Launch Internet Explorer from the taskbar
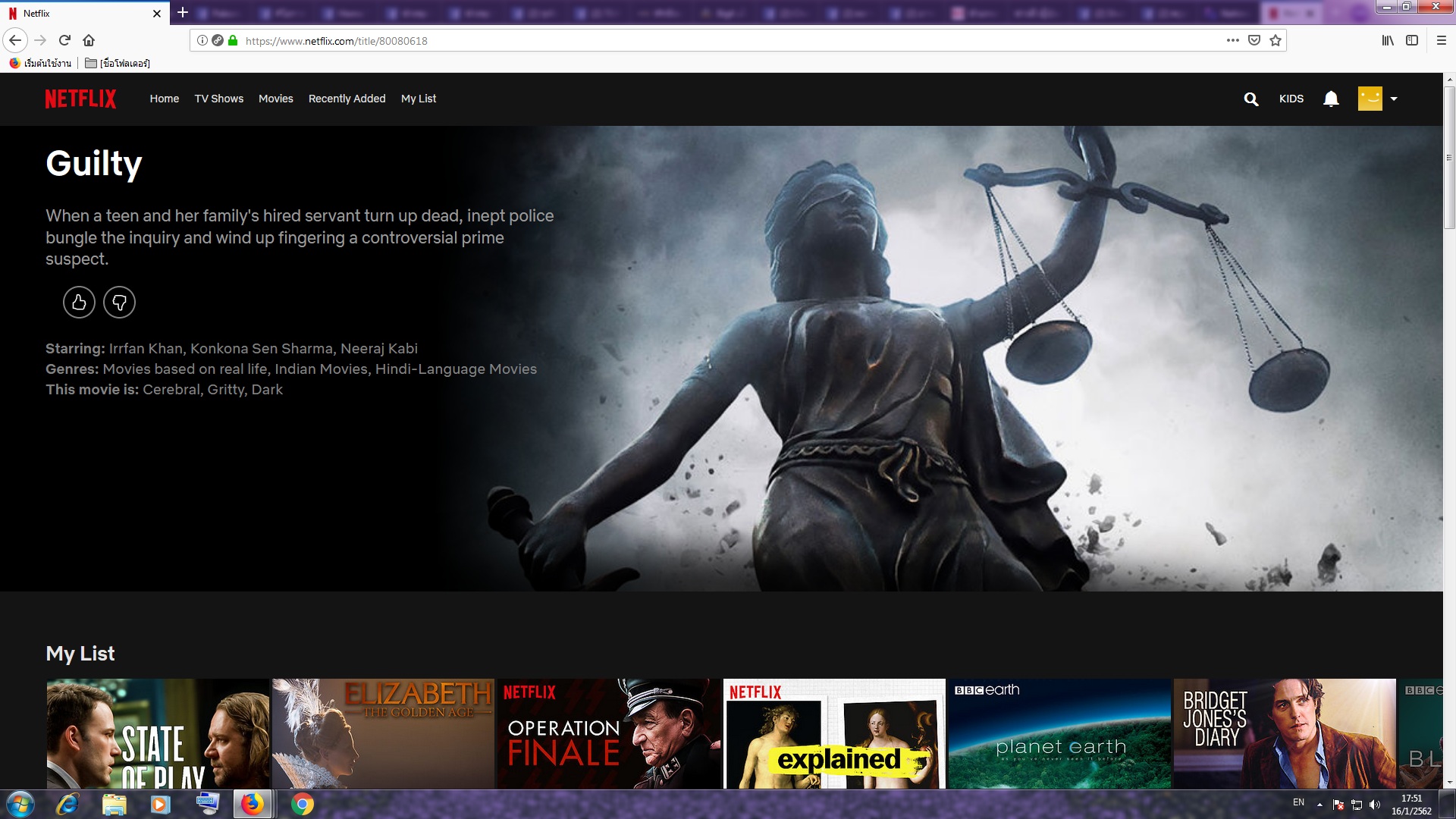1456x819 pixels. (67, 804)
